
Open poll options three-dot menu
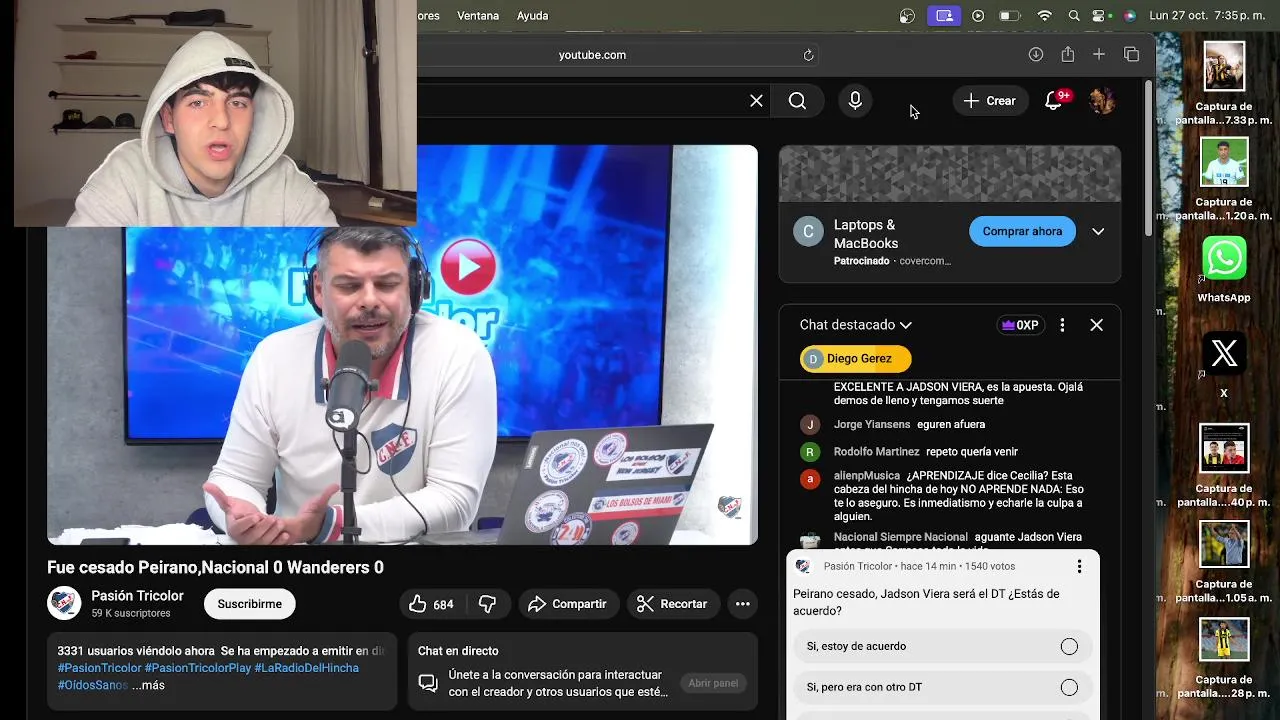pos(1079,567)
